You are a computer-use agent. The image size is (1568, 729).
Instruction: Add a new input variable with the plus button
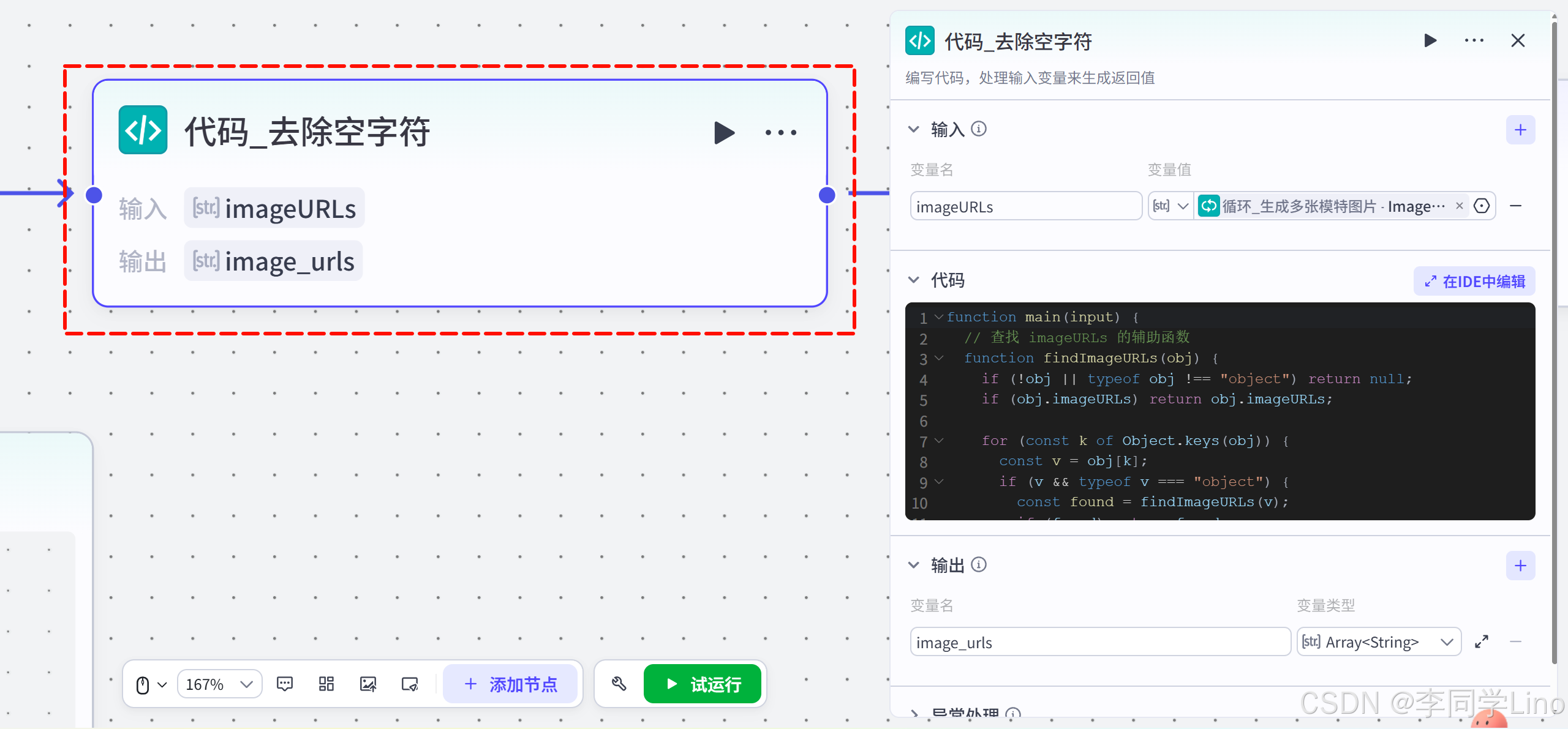pos(1520,130)
